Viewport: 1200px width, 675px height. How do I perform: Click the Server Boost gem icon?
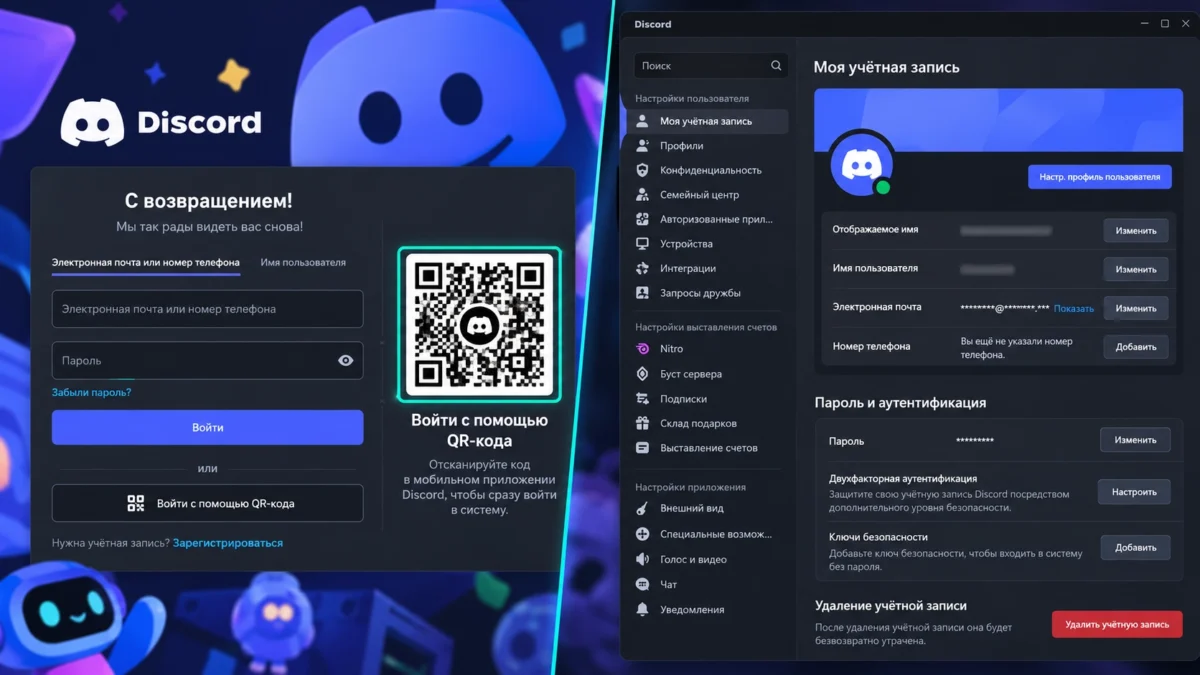tap(642, 374)
